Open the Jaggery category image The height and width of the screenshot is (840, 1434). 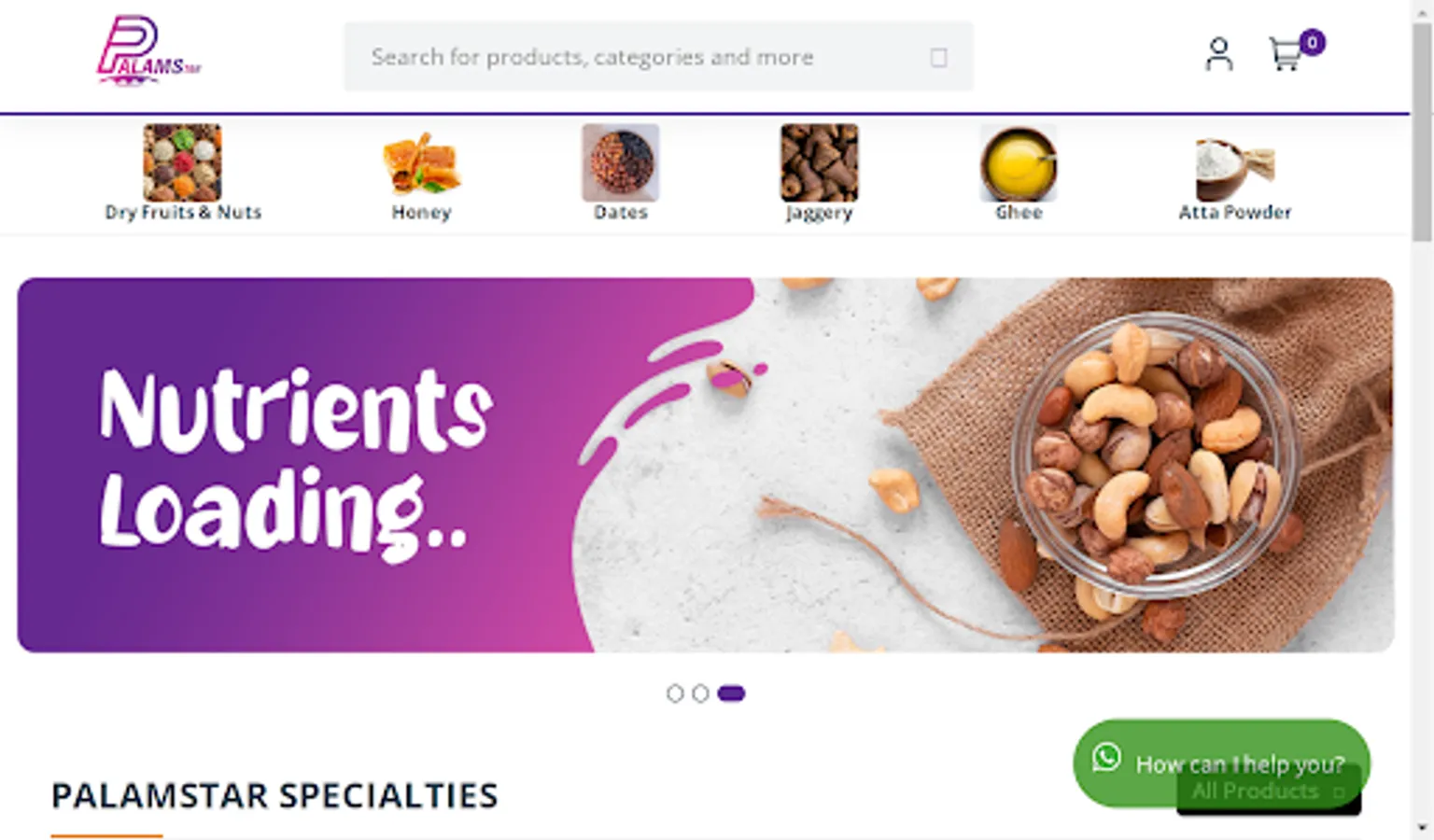tap(819, 162)
